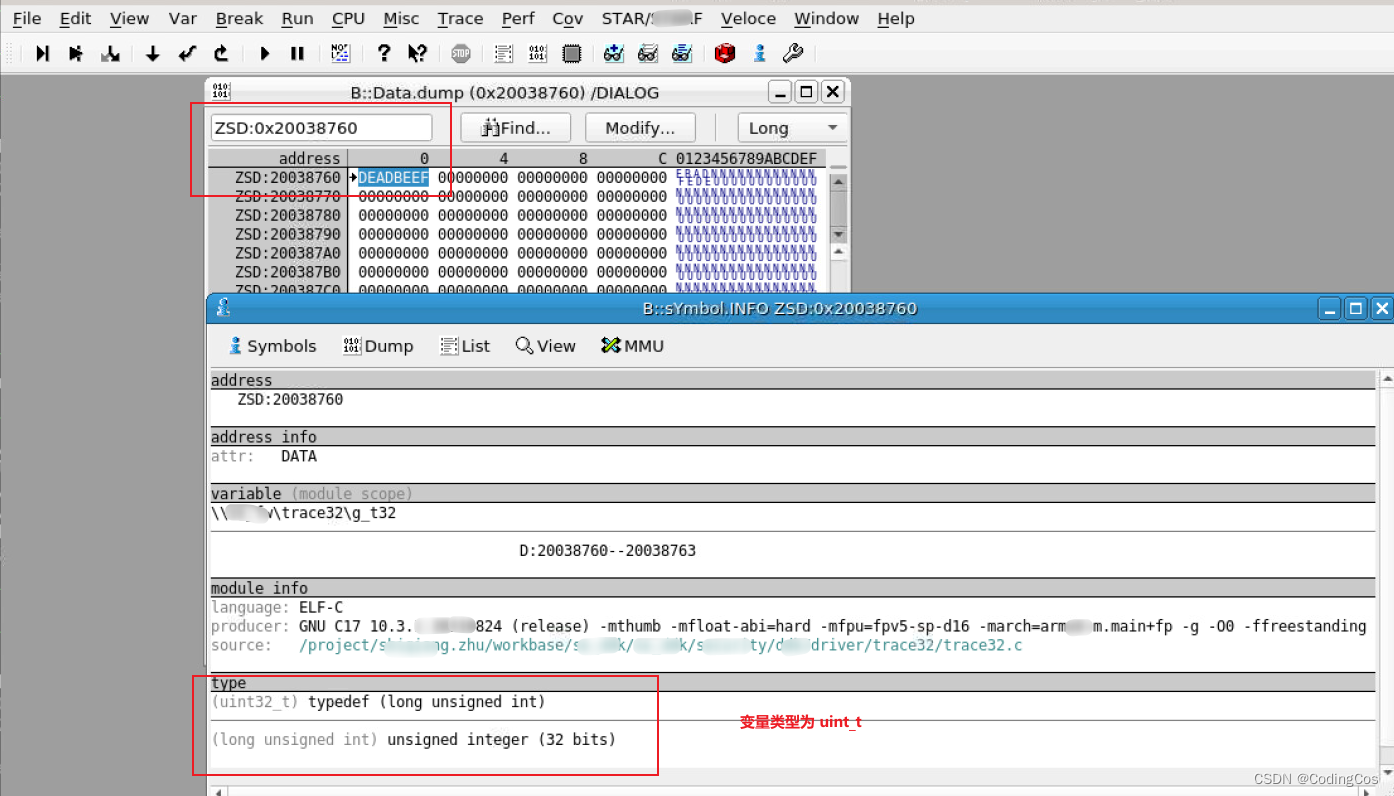Open the trace32.c source path link
Viewport: 1394px width, 796px height.
coord(661,645)
